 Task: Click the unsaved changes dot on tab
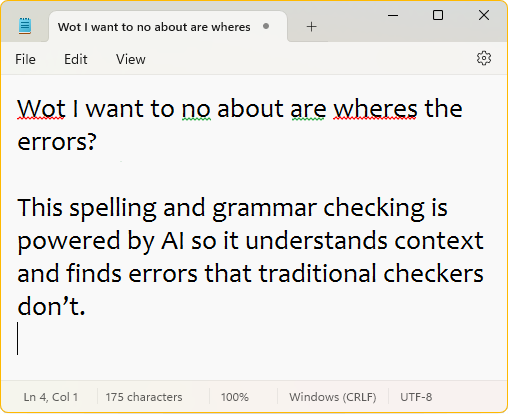click(266, 26)
